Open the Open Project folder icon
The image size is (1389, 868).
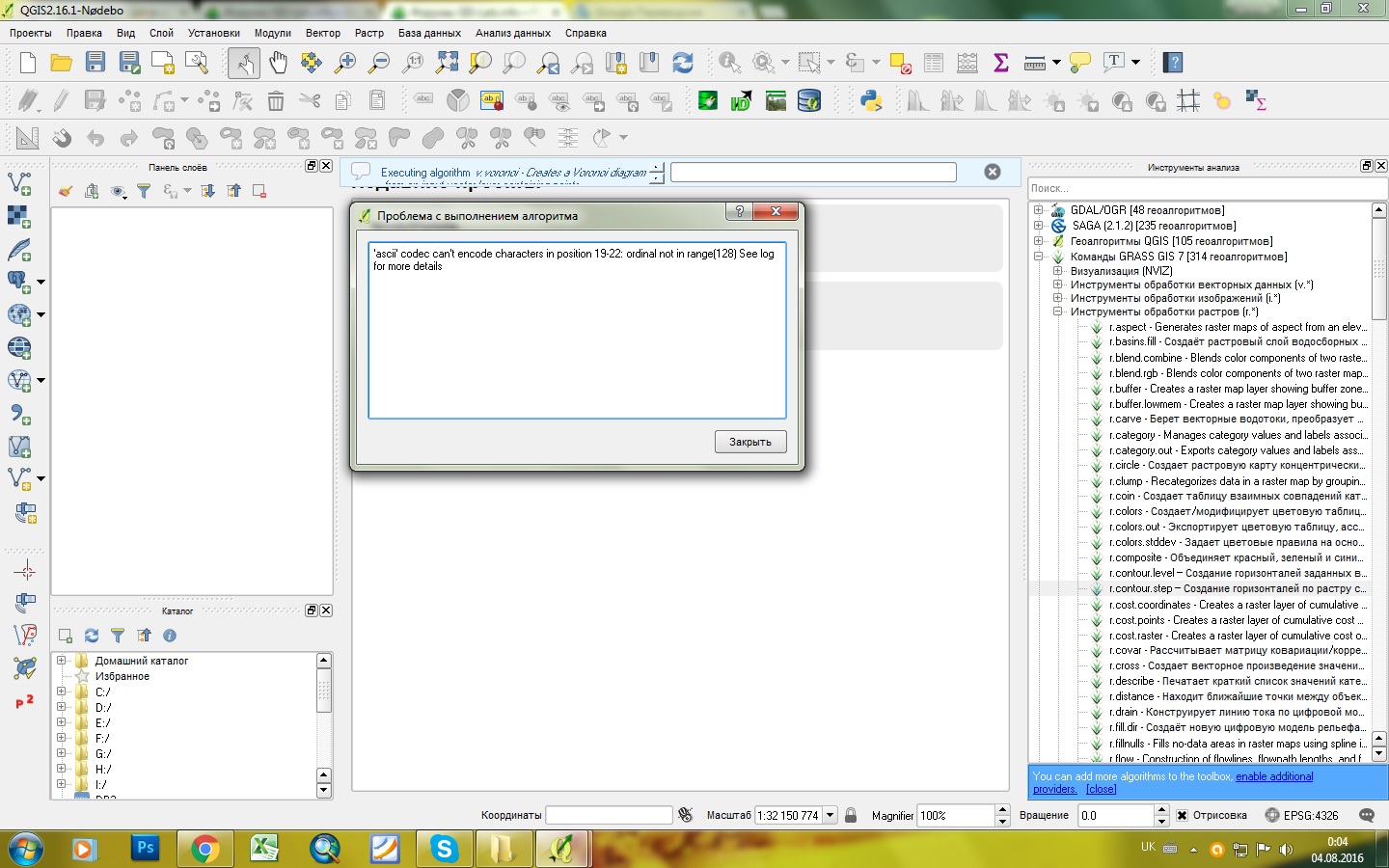pyautogui.click(x=61, y=63)
